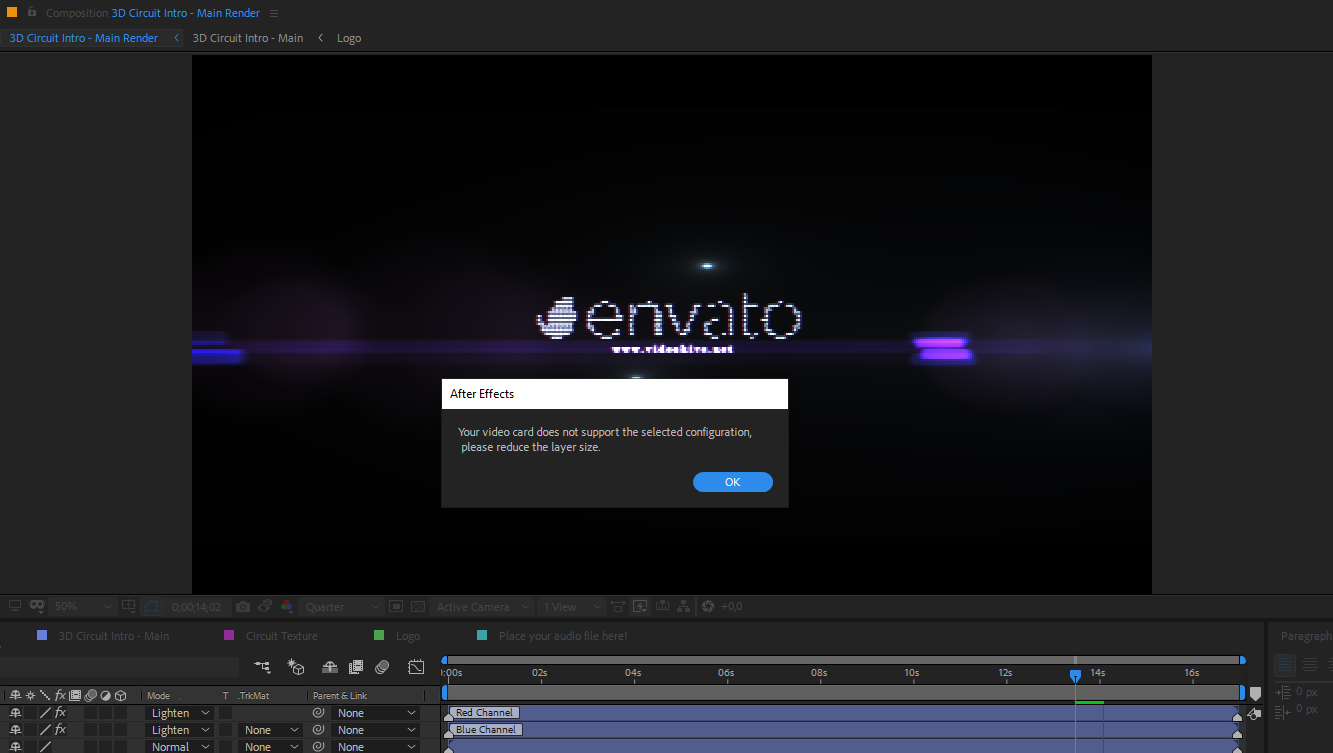The height and width of the screenshot is (753, 1333).
Task: Open the Graph Editor icon
Action: click(417, 667)
